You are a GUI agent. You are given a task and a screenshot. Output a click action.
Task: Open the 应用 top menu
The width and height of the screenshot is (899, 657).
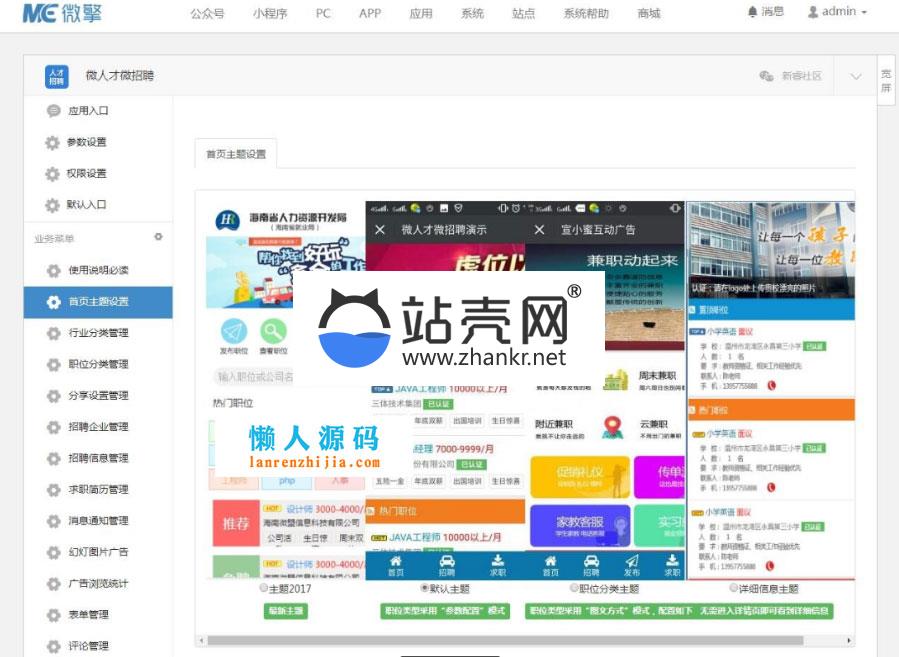point(421,14)
